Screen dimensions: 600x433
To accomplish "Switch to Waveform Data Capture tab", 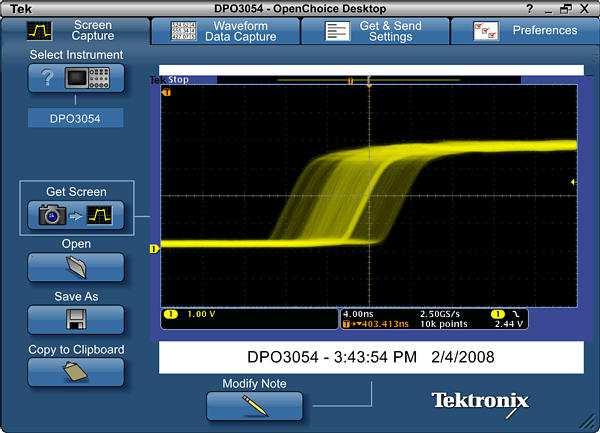I will click(226, 31).
